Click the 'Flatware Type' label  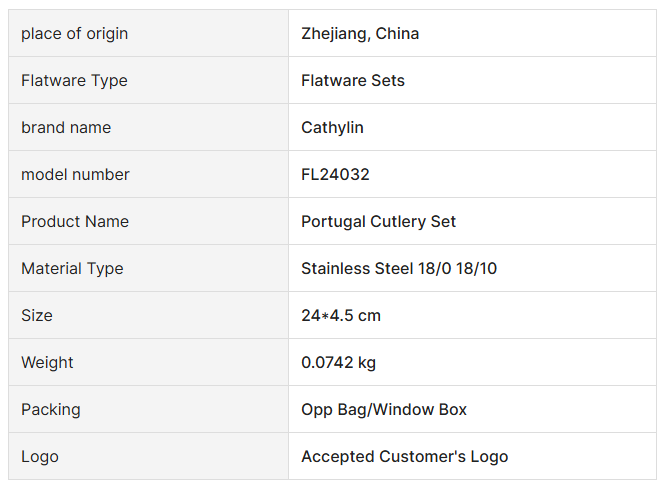(x=75, y=81)
